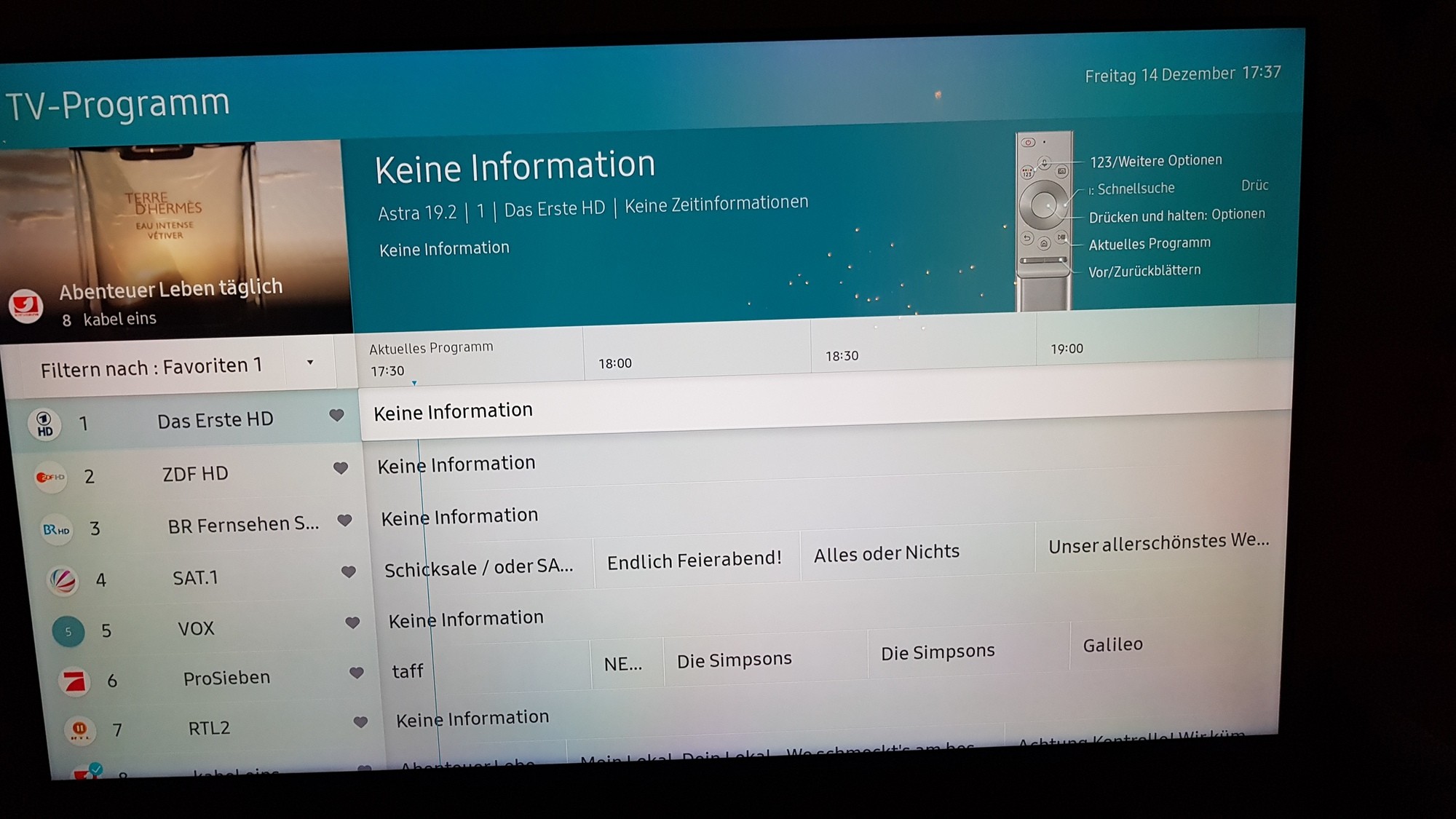The image size is (1456, 819).
Task: Click the 123/Weitere Optionen hint
Action: tap(1155, 161)
